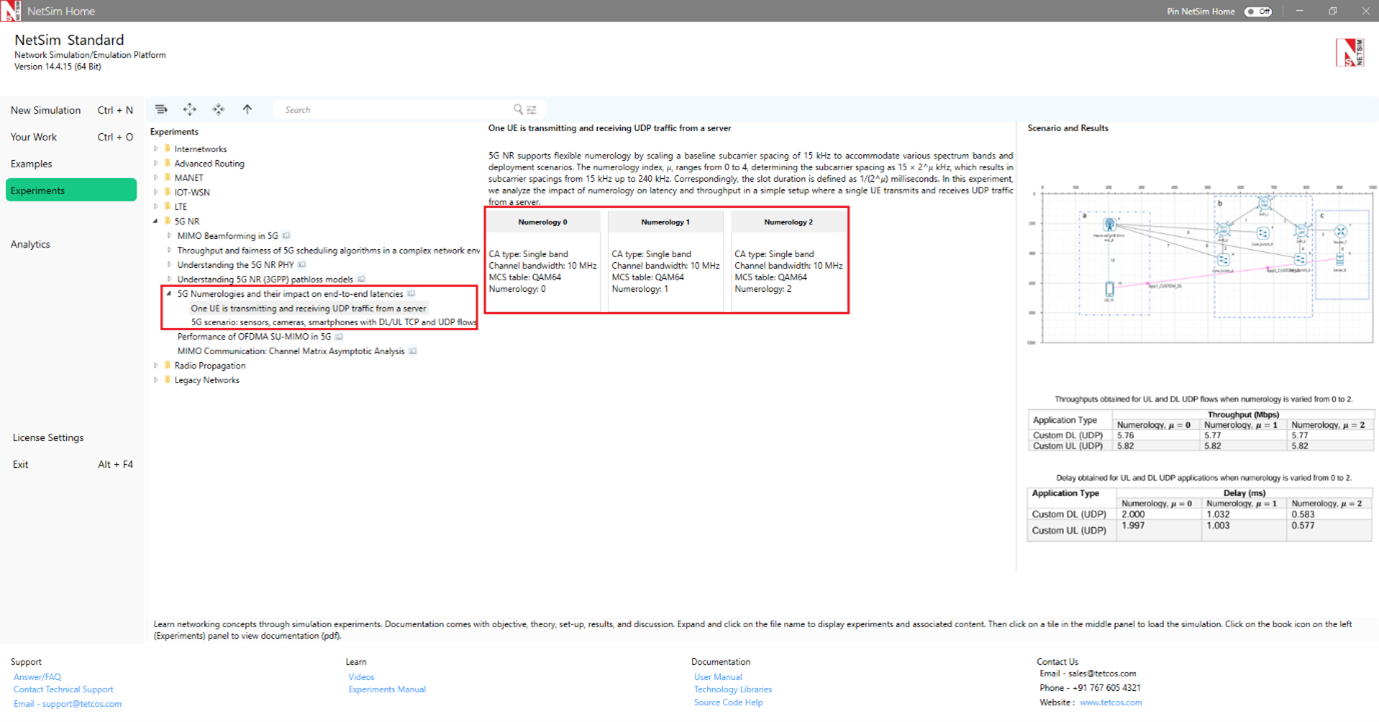Click book icon next to OFDMA SU-MIMO experiment
Screen dimensions: 1379x722
(x=339, y=337)
